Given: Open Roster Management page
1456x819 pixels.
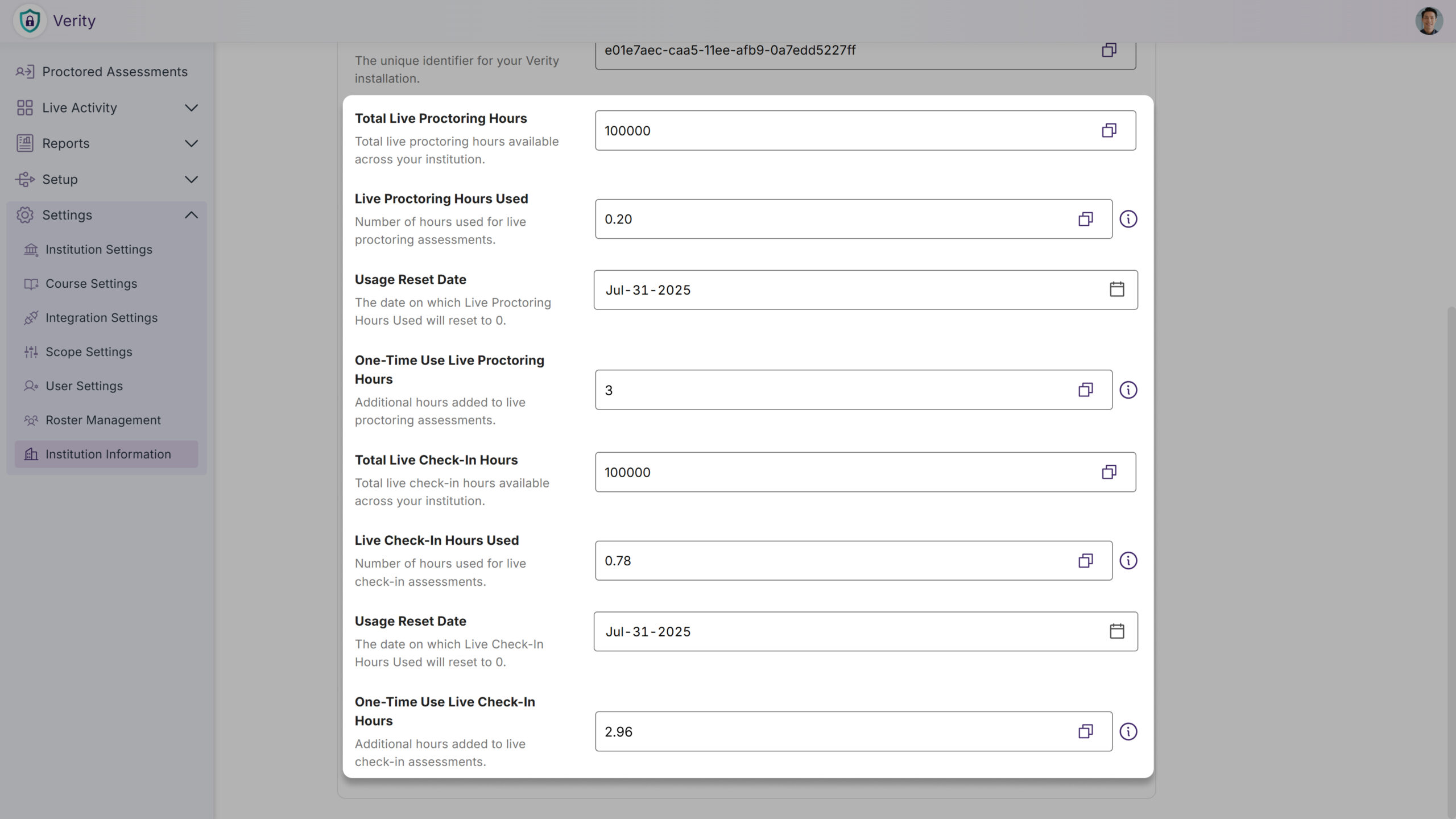Looking at the screenshot, I should coord(103,420).
